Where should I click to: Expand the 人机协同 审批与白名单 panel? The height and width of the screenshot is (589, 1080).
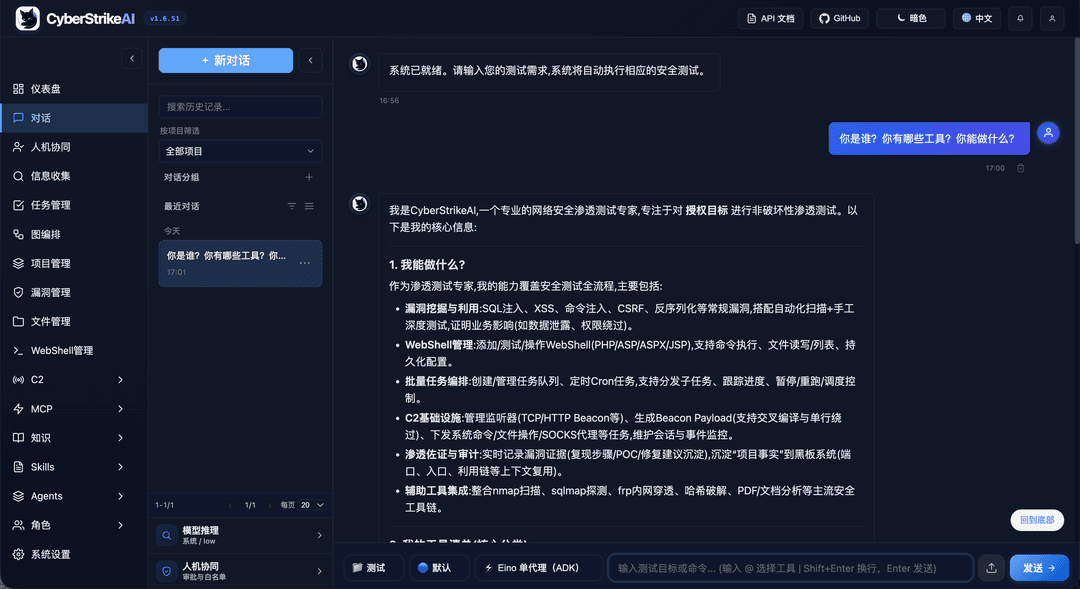click(240, 571)
